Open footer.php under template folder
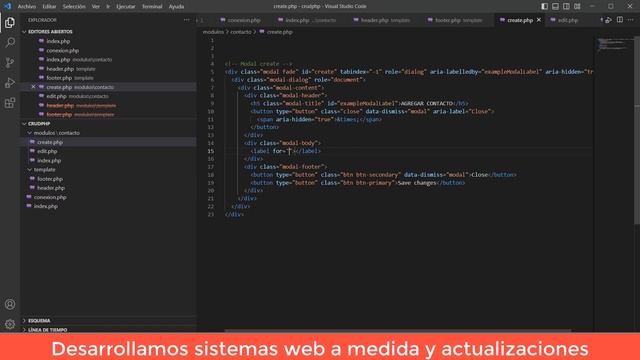 coord(108,179)
